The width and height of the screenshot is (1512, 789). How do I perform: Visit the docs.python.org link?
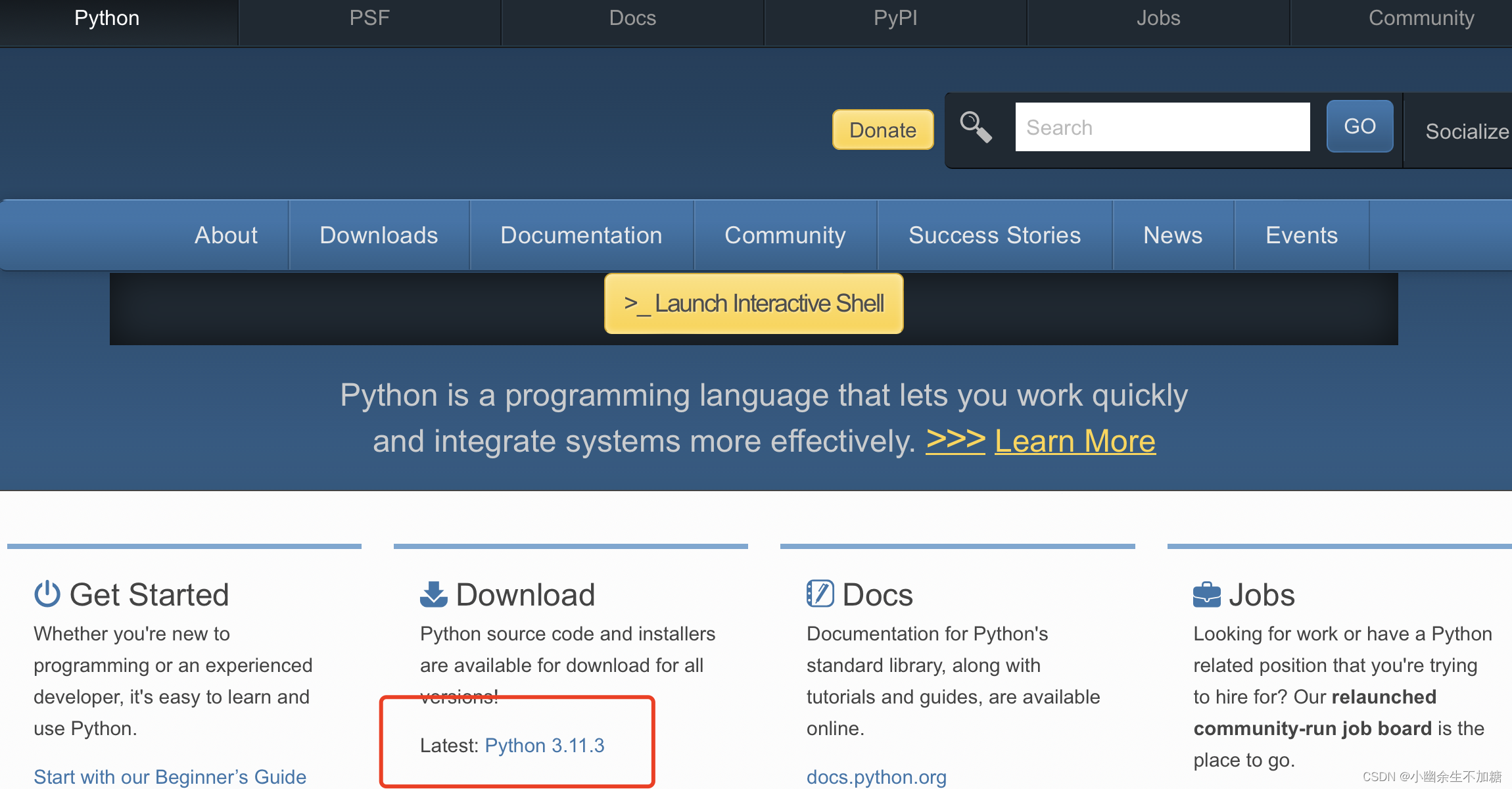coord(877,777)
